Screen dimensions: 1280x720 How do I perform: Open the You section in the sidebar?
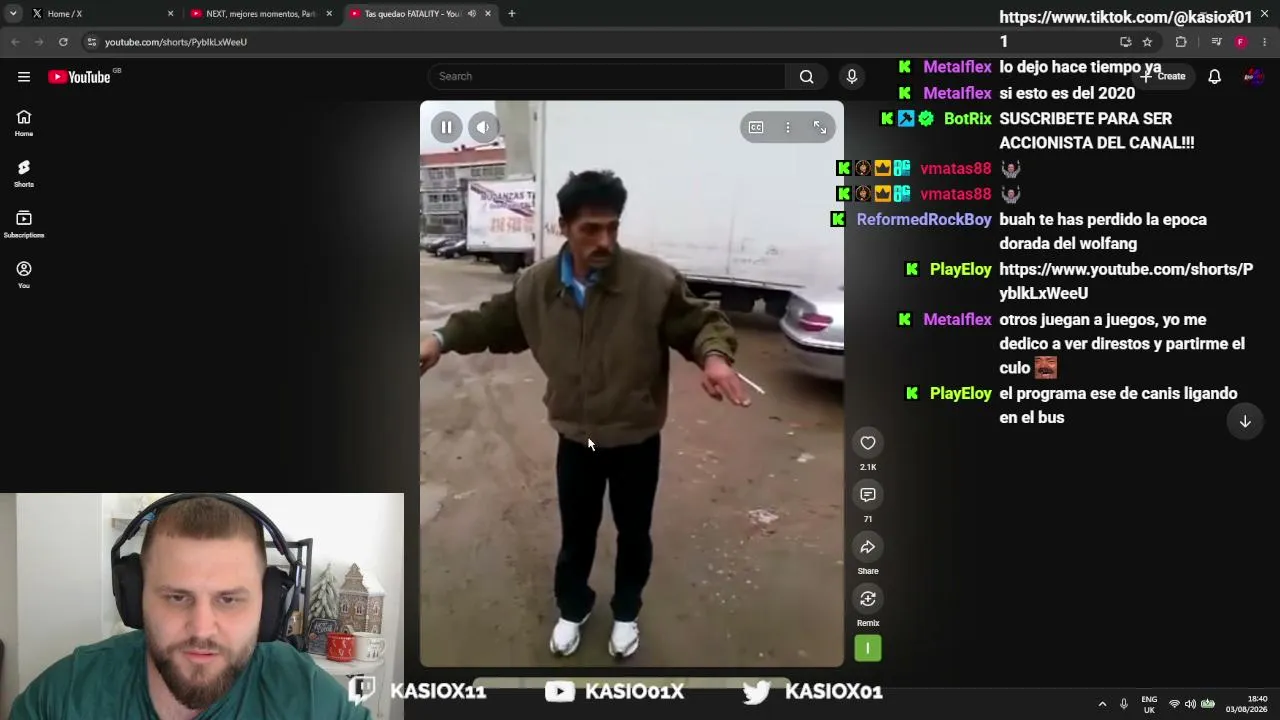pos(24,275)
